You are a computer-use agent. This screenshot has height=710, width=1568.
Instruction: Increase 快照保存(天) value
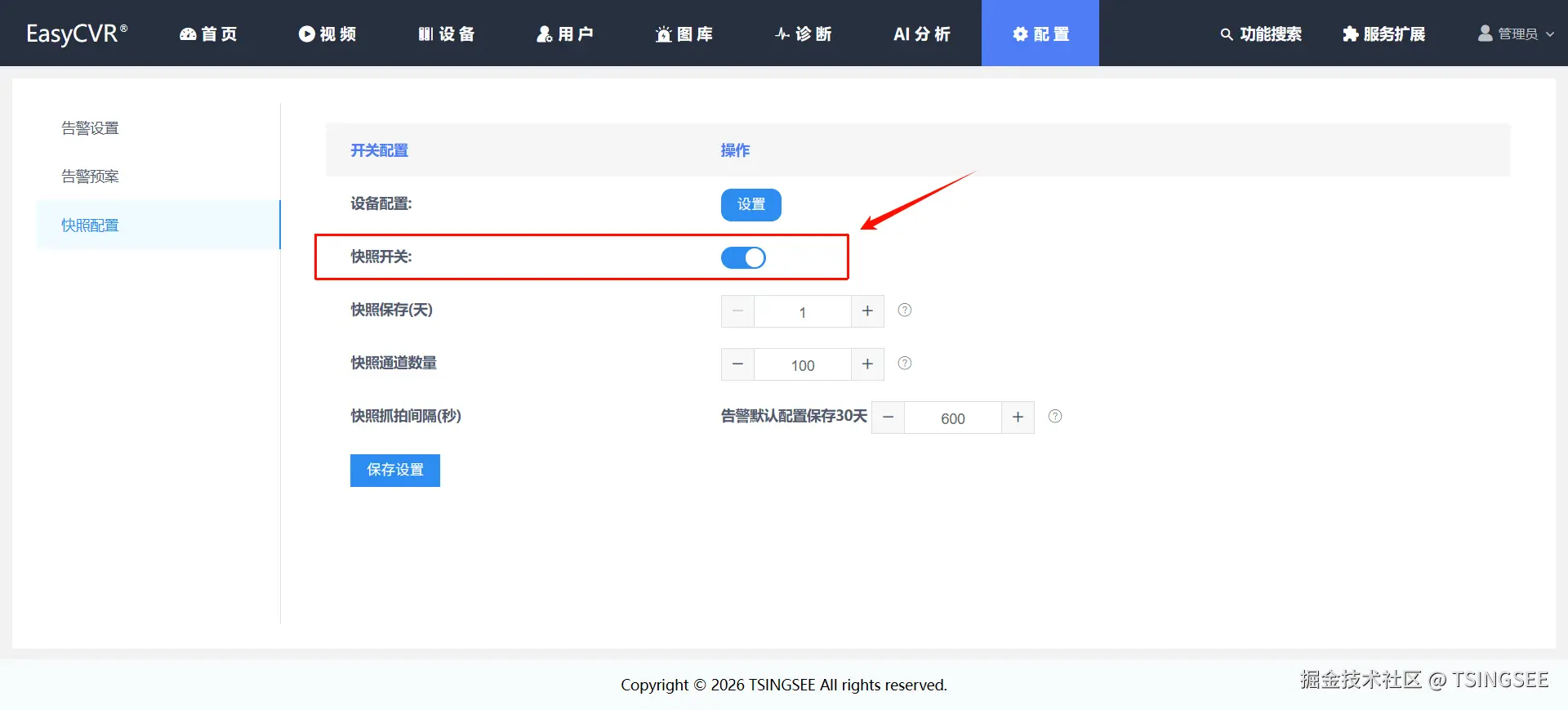[867, 311]
